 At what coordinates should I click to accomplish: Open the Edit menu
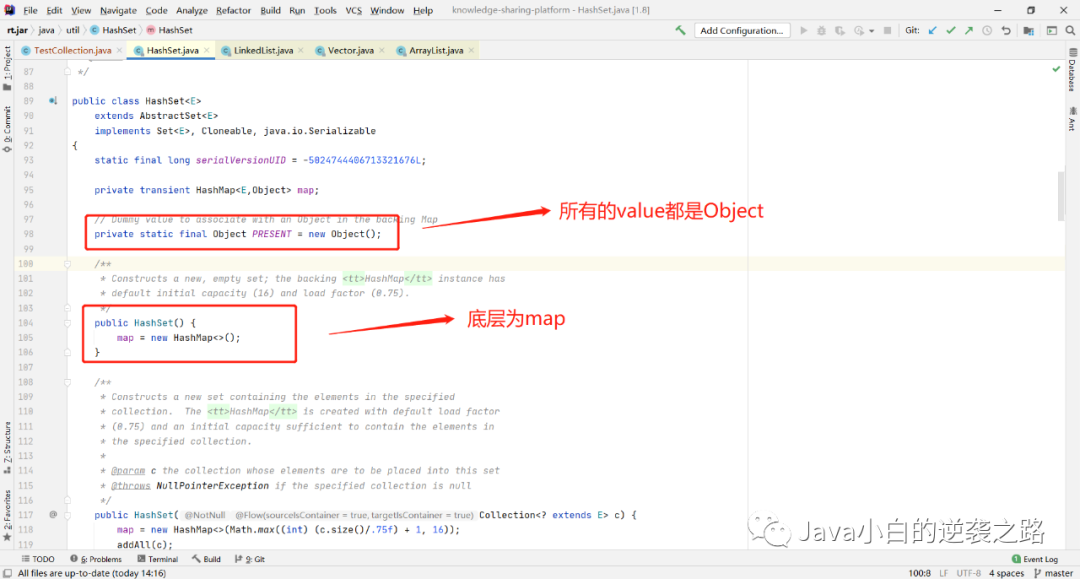(54, 10)
